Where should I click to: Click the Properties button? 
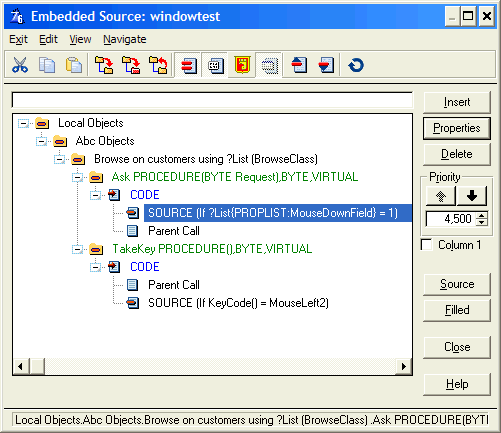[457, 128]
